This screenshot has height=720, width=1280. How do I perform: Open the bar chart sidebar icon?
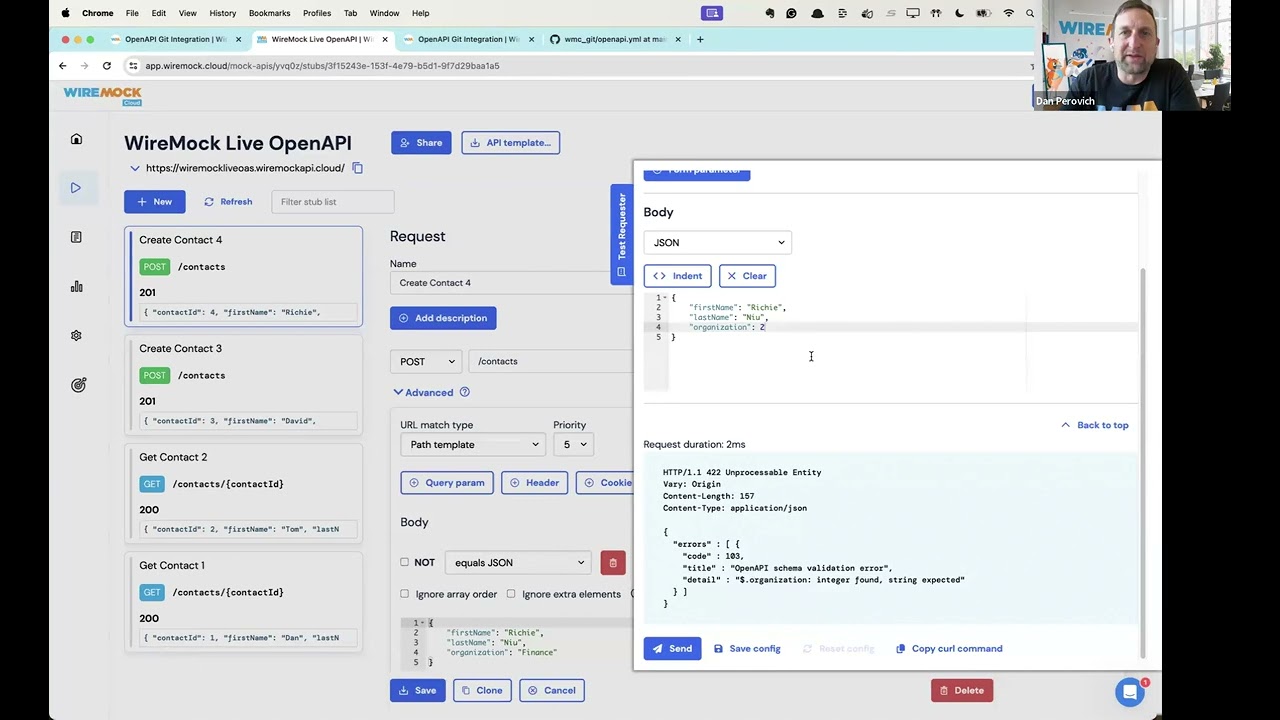pyautogui.click(x=76, y=287)
